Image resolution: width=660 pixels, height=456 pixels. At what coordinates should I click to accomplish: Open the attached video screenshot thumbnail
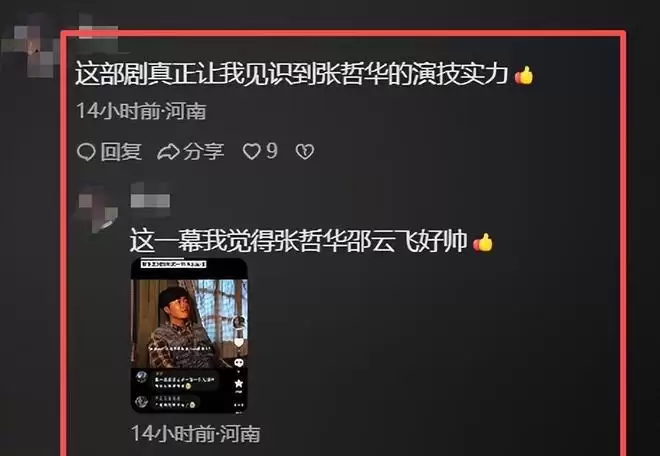(189, 335)
